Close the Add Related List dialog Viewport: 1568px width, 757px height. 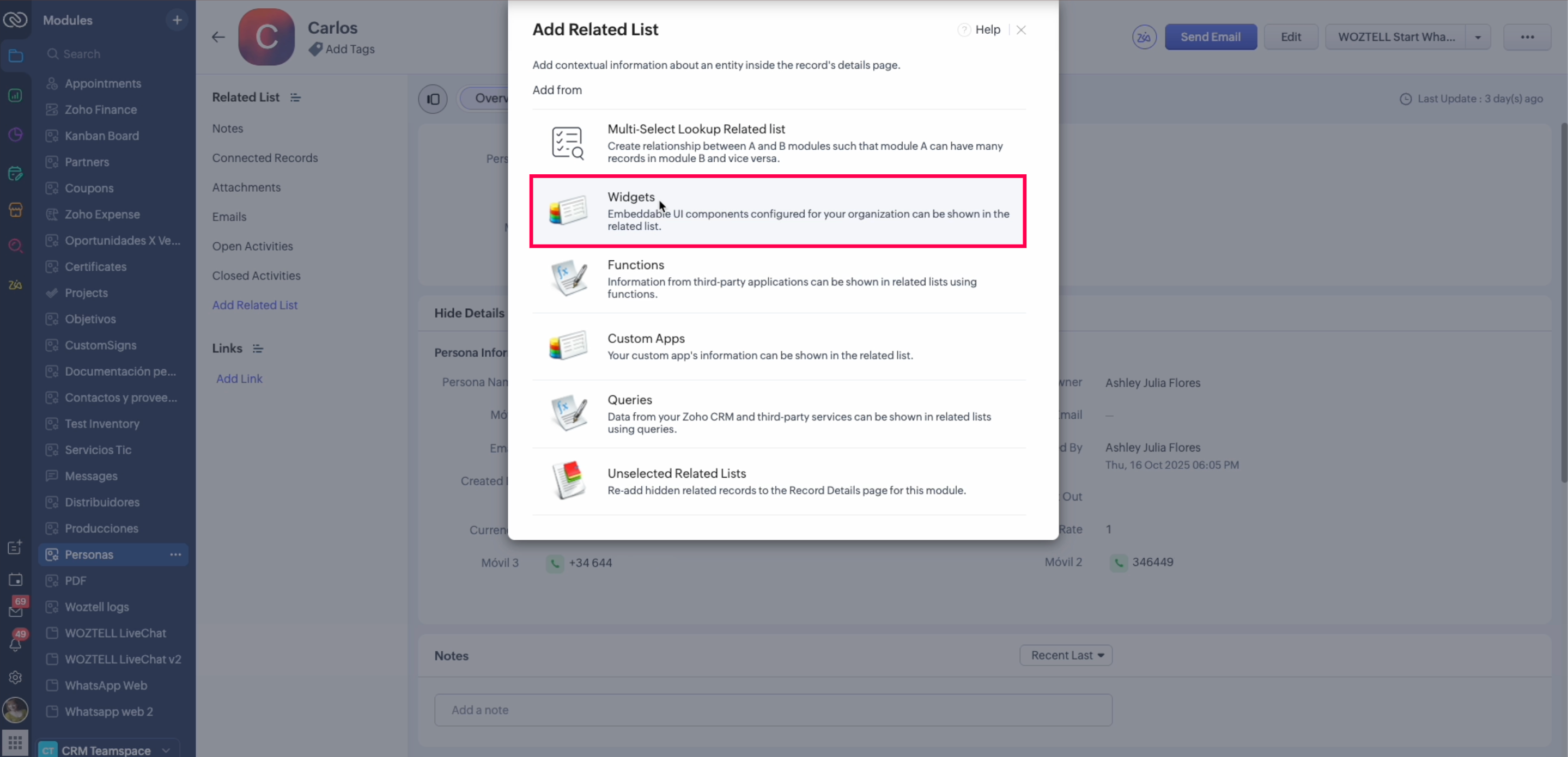pos(1021,30)
